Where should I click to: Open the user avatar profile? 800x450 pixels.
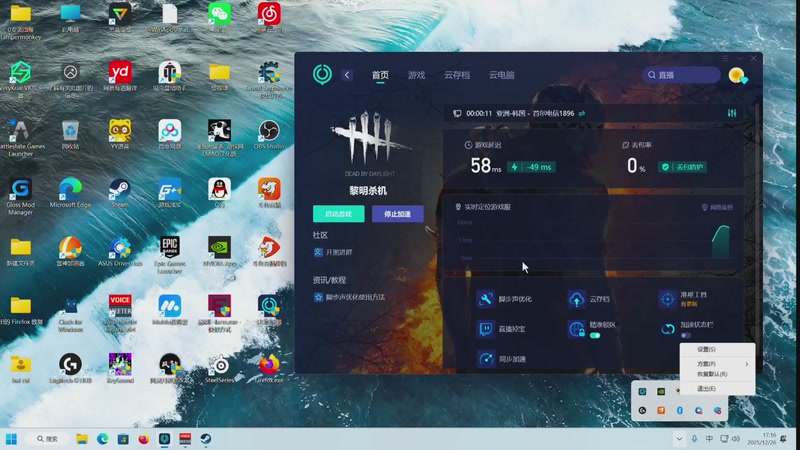pos(737,76)
